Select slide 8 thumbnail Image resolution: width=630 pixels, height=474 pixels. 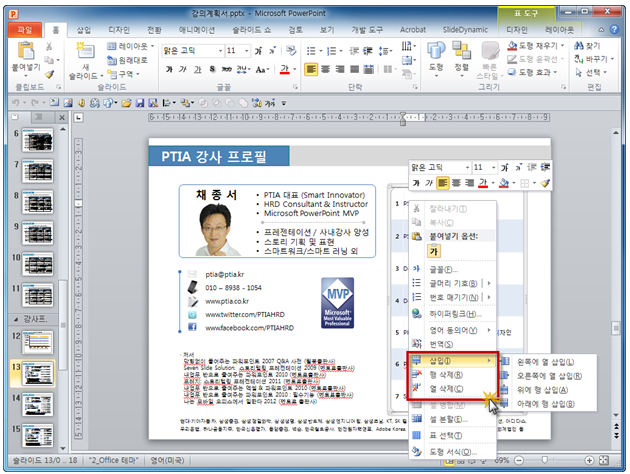[37, 202]
